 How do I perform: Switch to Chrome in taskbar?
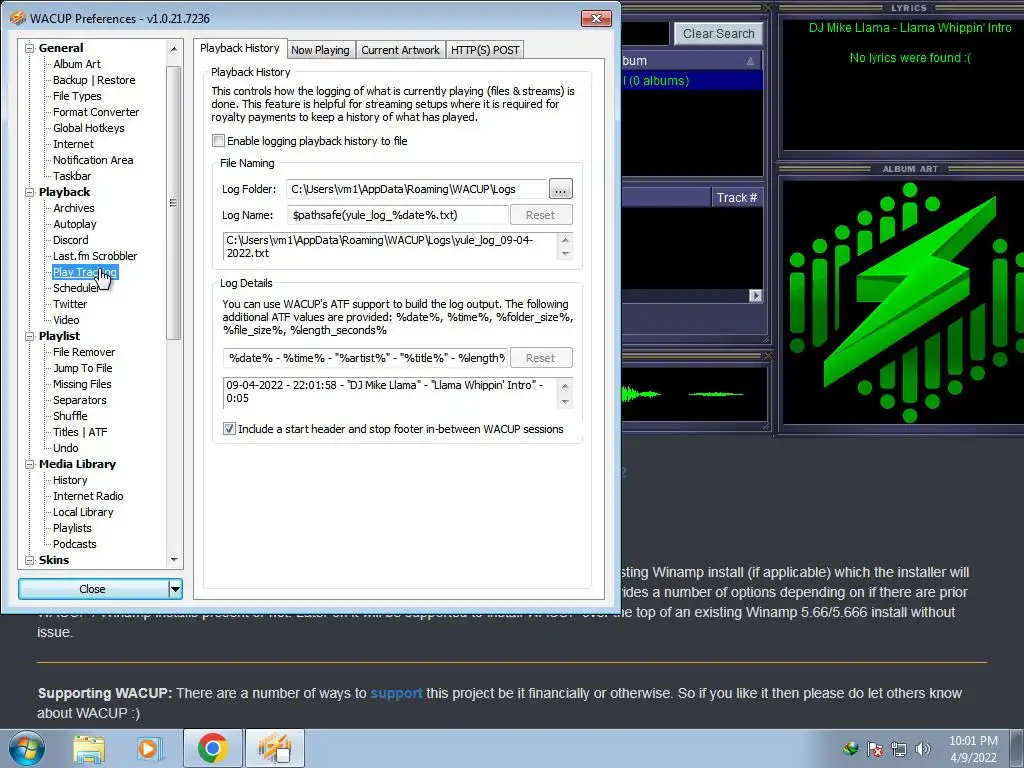point(212,748)
